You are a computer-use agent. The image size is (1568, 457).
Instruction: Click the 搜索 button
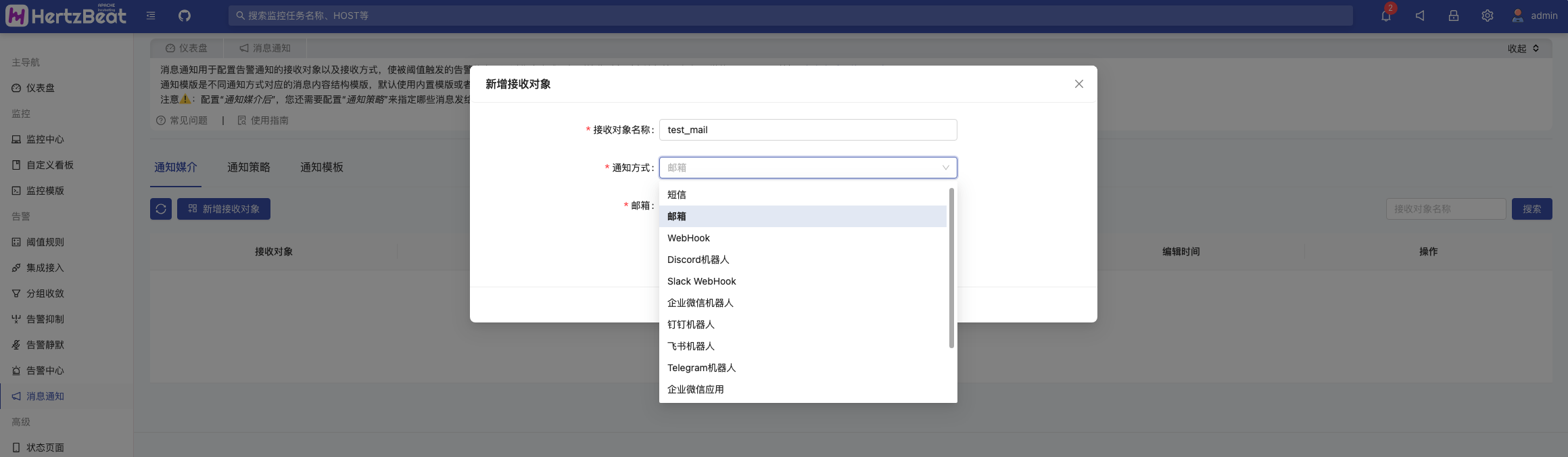point(1531,209)
